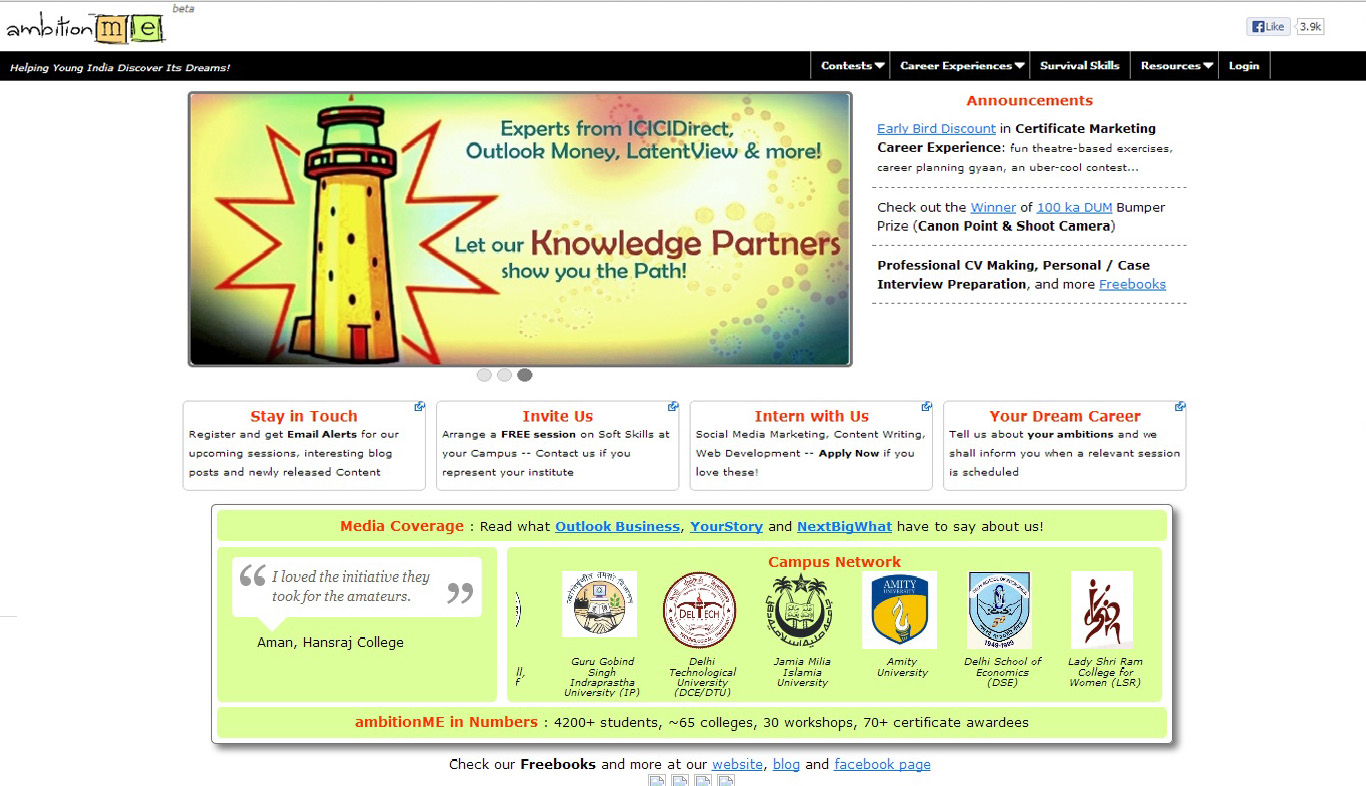Open the Survival Skills menu item

(1079, 66)
